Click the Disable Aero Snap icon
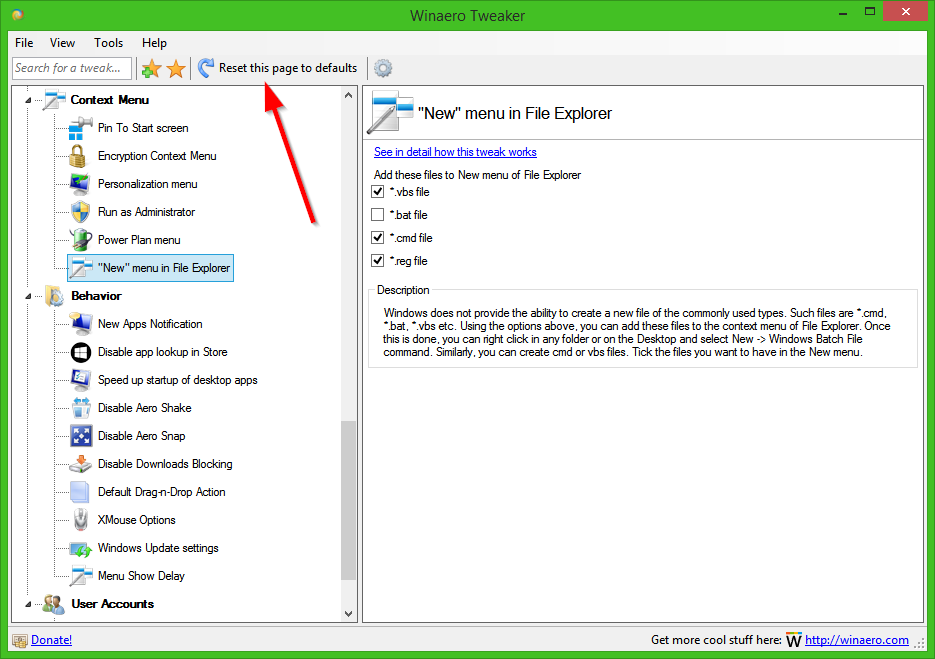Image resolution: width=935 pixels, height=659 pixels. [x=81, y=436]
